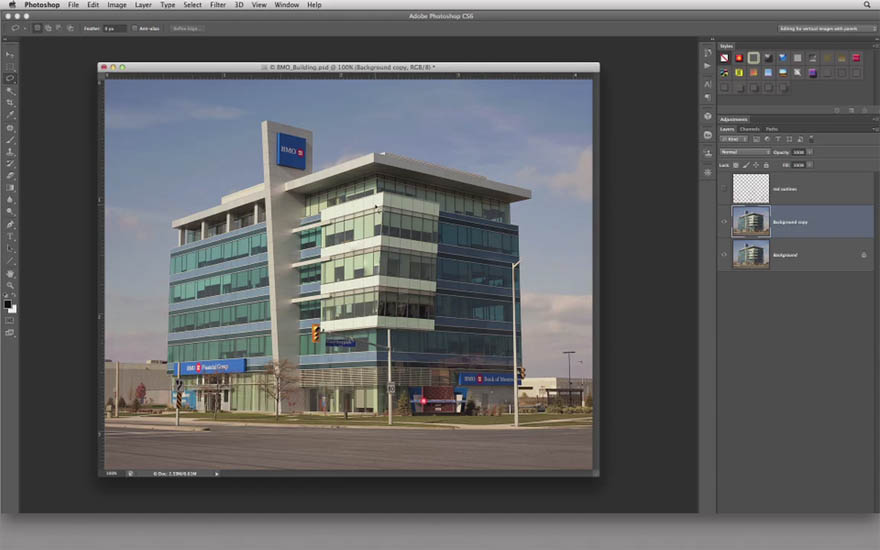The width and height of the screenshot is (880, 550).
Task: Apply the red glow style swatch
Action: click(739, 58)
